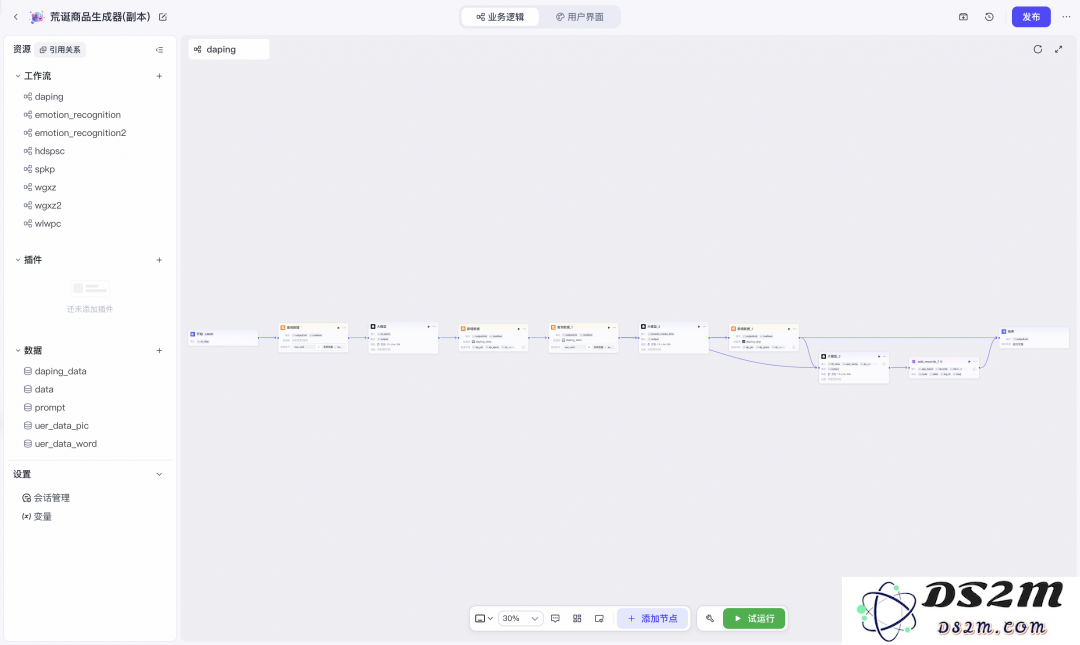Edit the project name via pencil icon
Image resolution: width=1080 pixels, height=645 pixels.
[163, 17]
